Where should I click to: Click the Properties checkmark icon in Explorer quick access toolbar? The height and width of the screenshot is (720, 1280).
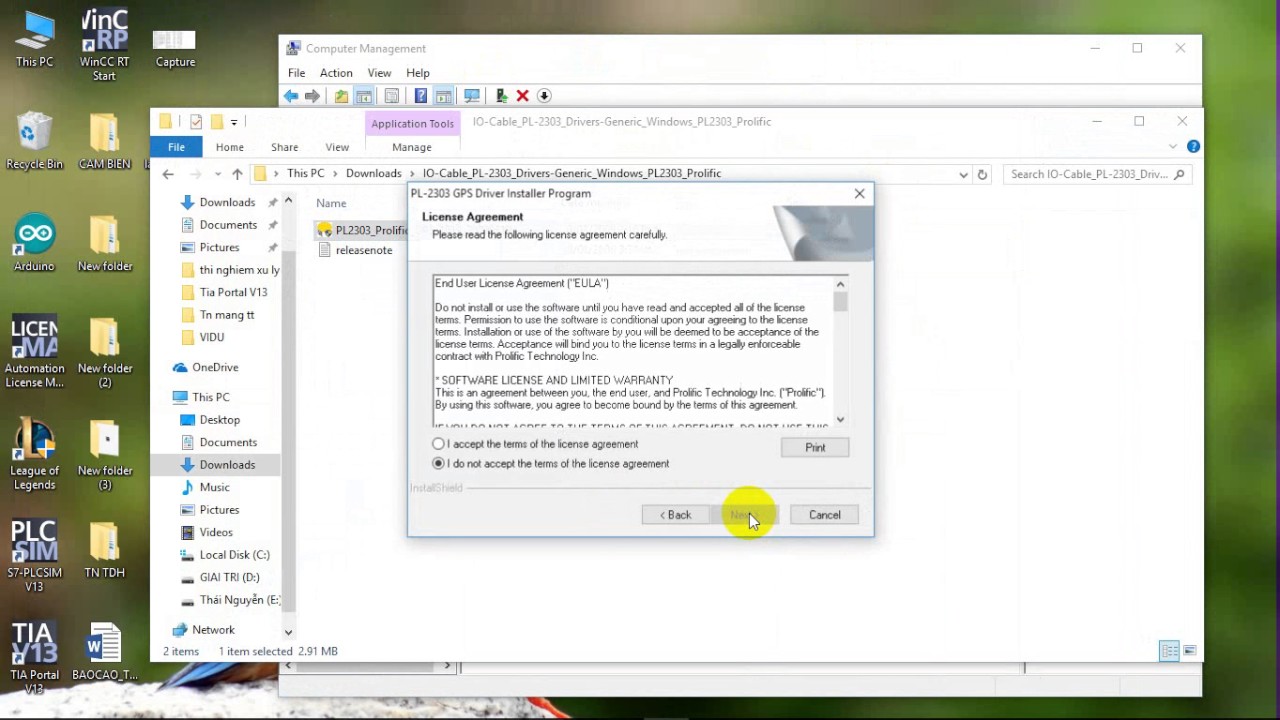tap(196, 122)
